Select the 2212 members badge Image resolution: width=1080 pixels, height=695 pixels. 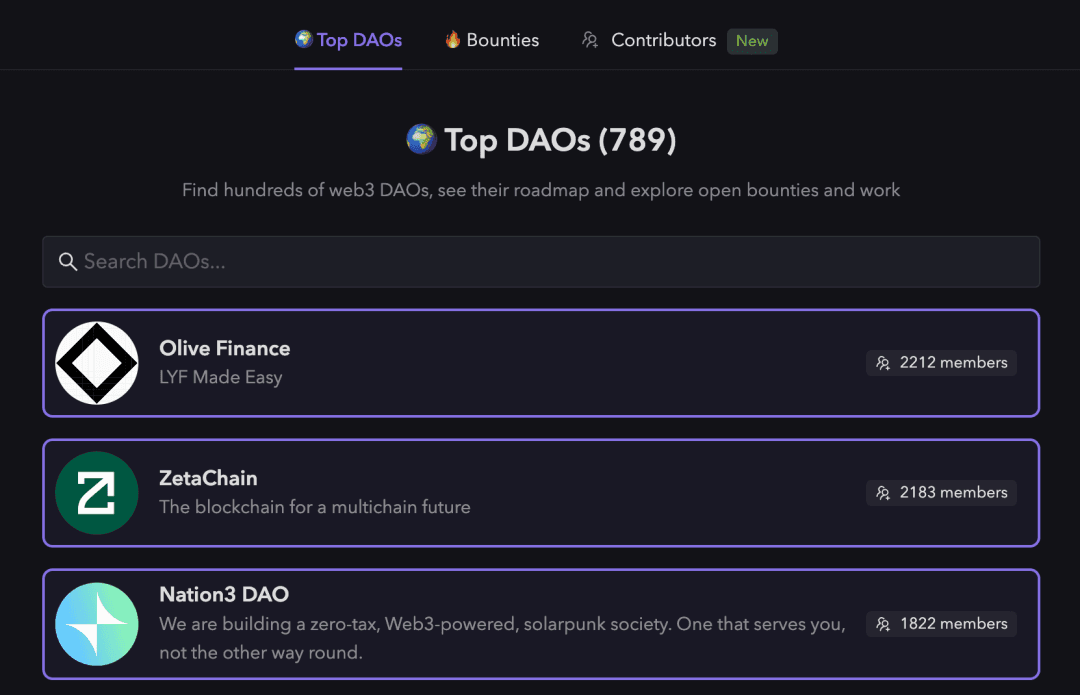click(x=941, y=363)
